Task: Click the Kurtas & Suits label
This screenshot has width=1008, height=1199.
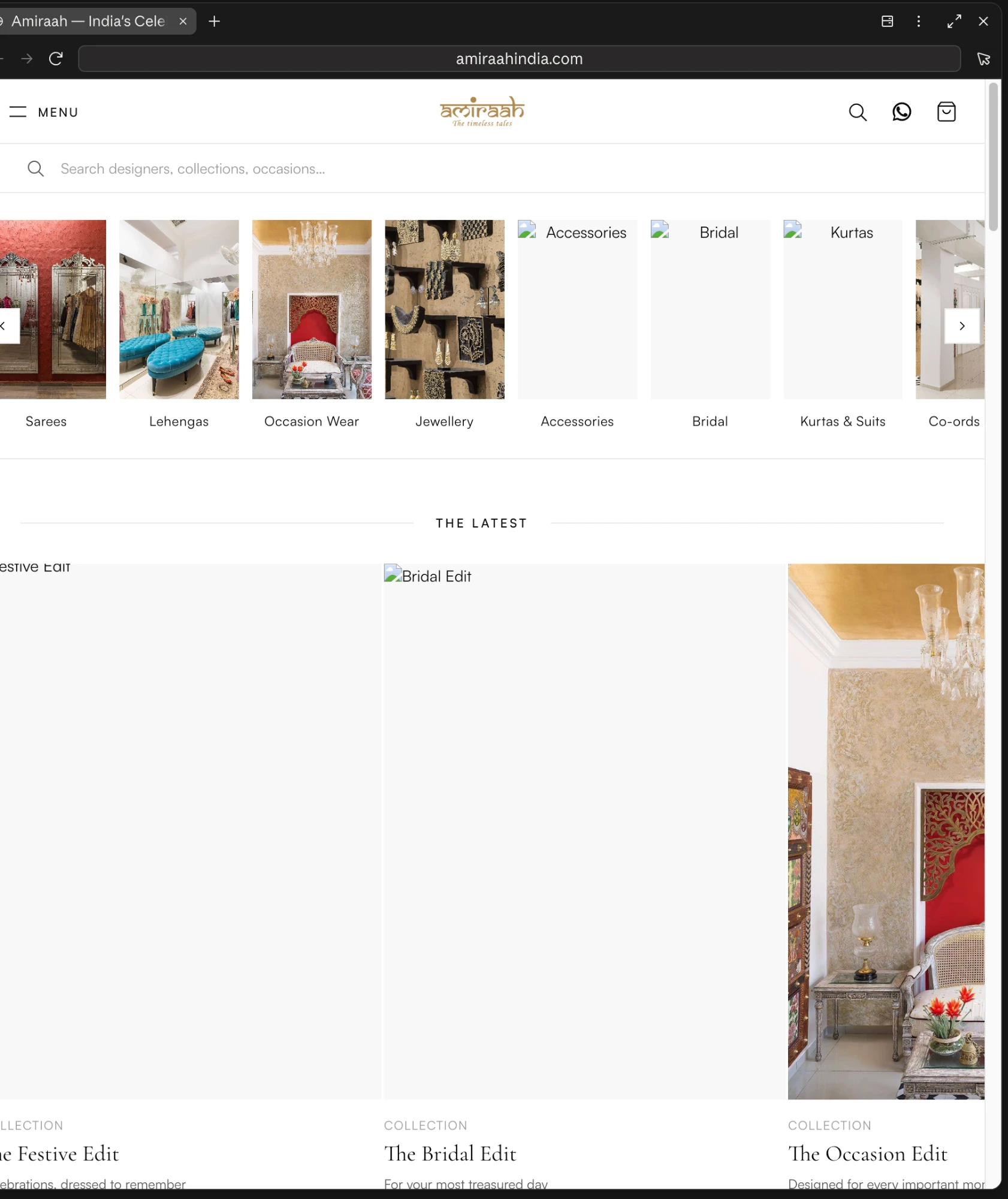Action: tap(843, 421)
